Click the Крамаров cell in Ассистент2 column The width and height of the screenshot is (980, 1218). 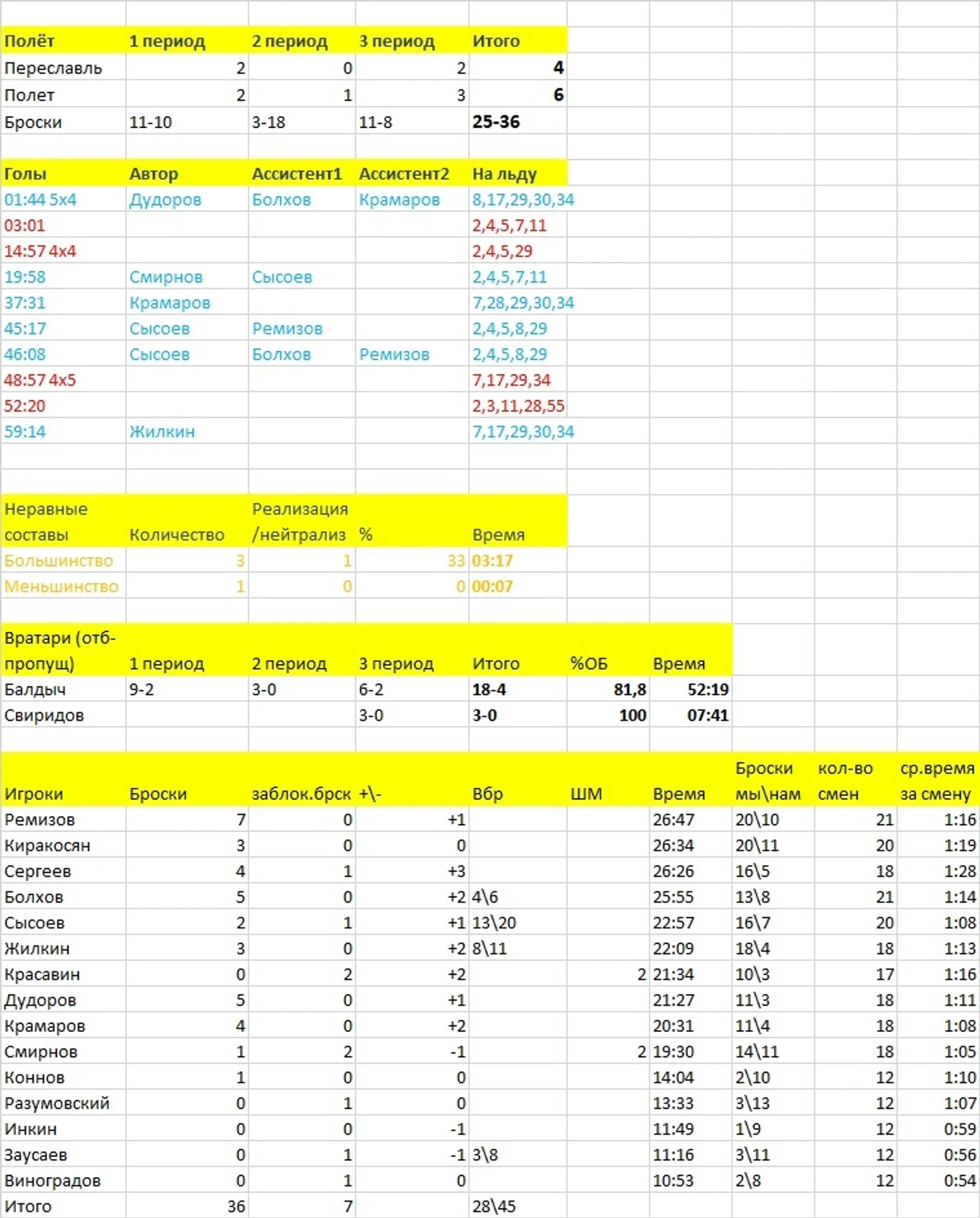pos(411,200)
